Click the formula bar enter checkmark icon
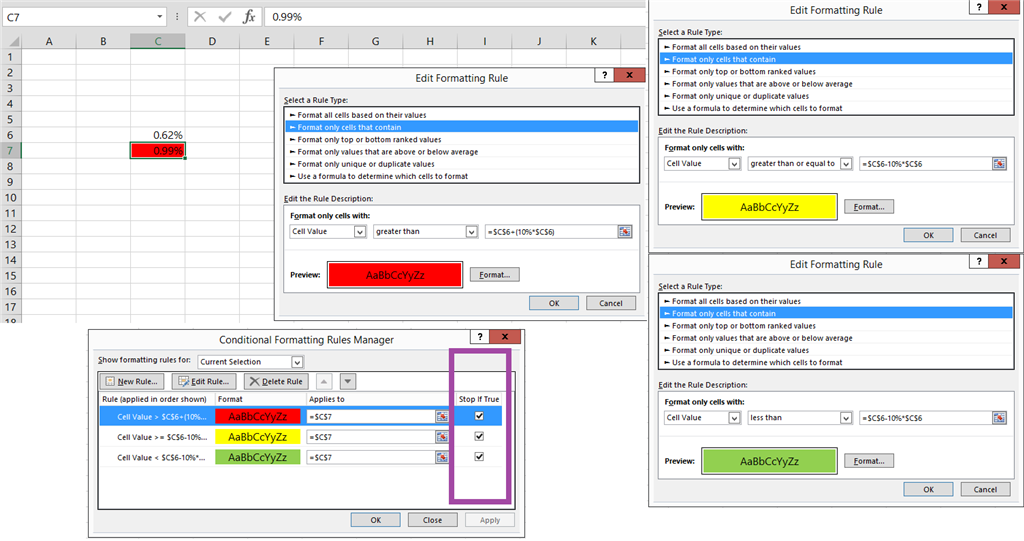The width and height of the screenshot is (1024, 541). (x=225, y=17)
